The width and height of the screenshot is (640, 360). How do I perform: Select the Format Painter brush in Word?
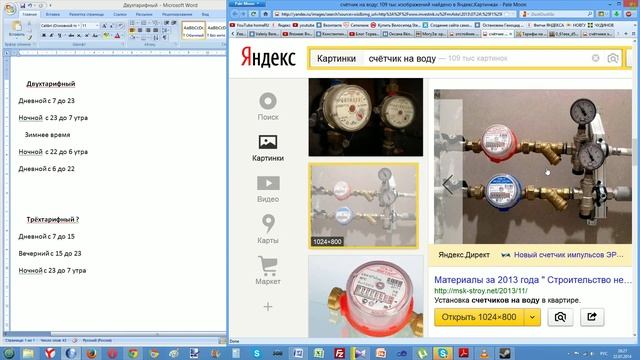(29, 37)
